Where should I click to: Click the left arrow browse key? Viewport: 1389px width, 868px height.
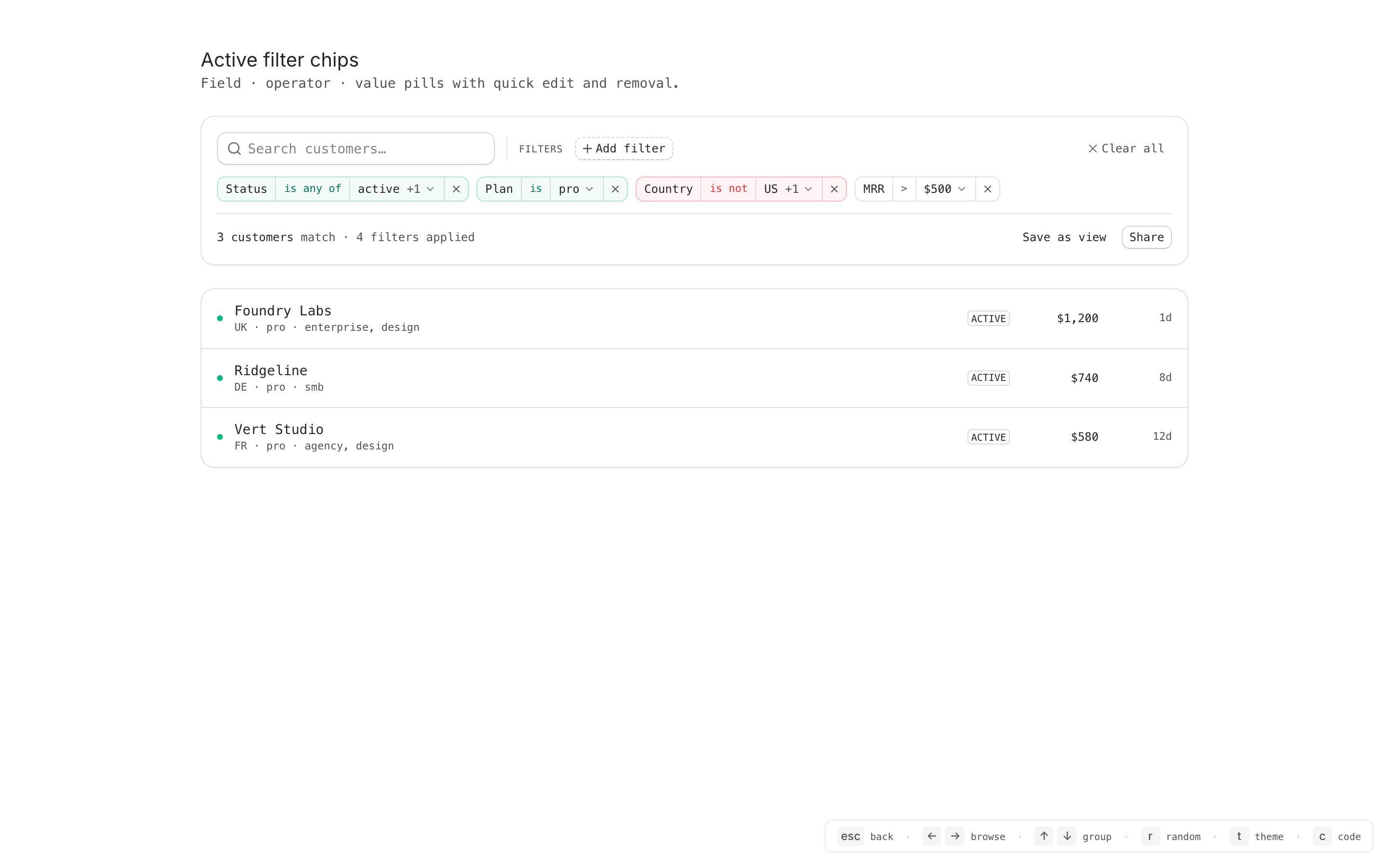[x=932, y=836]
